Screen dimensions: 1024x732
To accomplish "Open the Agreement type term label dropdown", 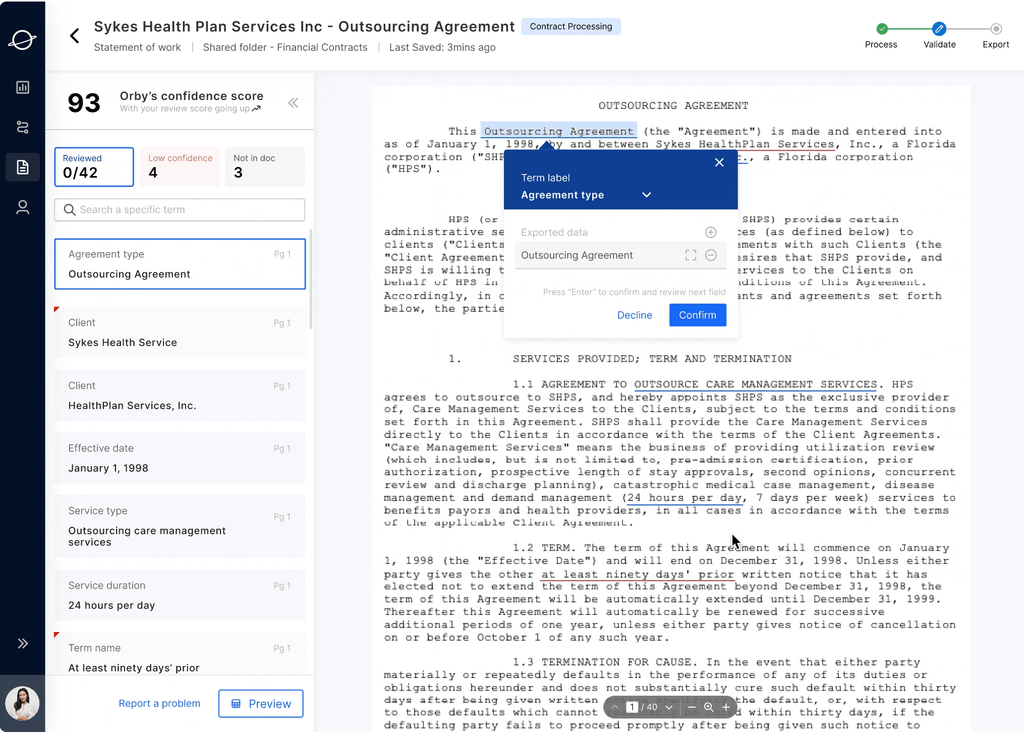I will pos(586,195).
